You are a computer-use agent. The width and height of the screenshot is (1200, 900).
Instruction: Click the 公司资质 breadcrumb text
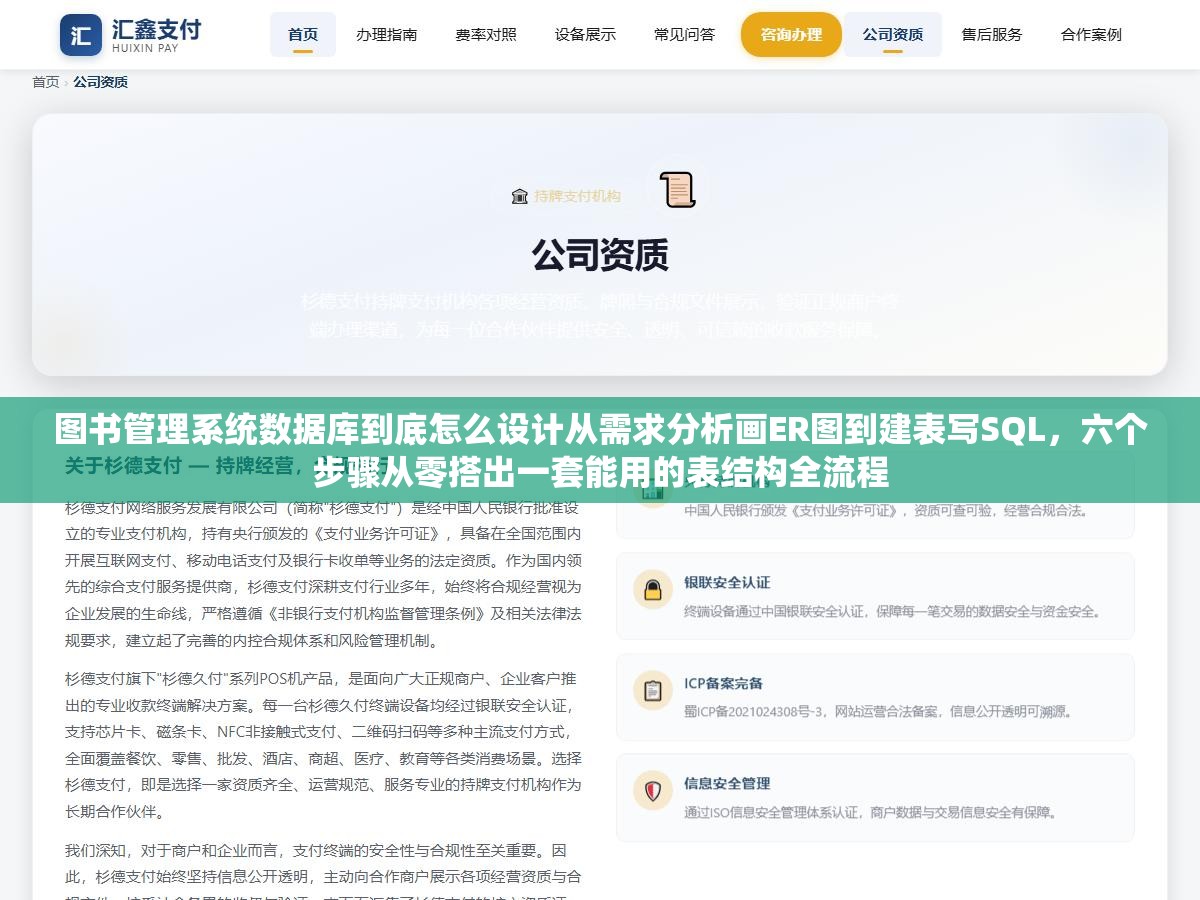coord(100,82)
